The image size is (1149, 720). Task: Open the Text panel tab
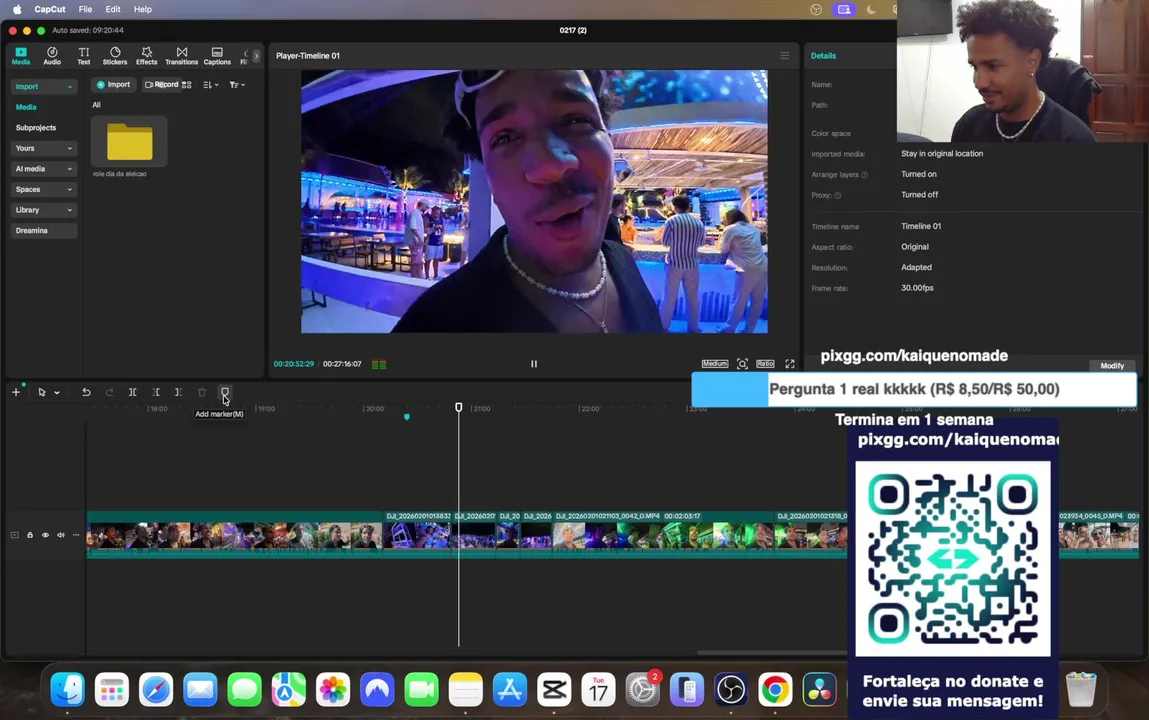coord(84,56)
